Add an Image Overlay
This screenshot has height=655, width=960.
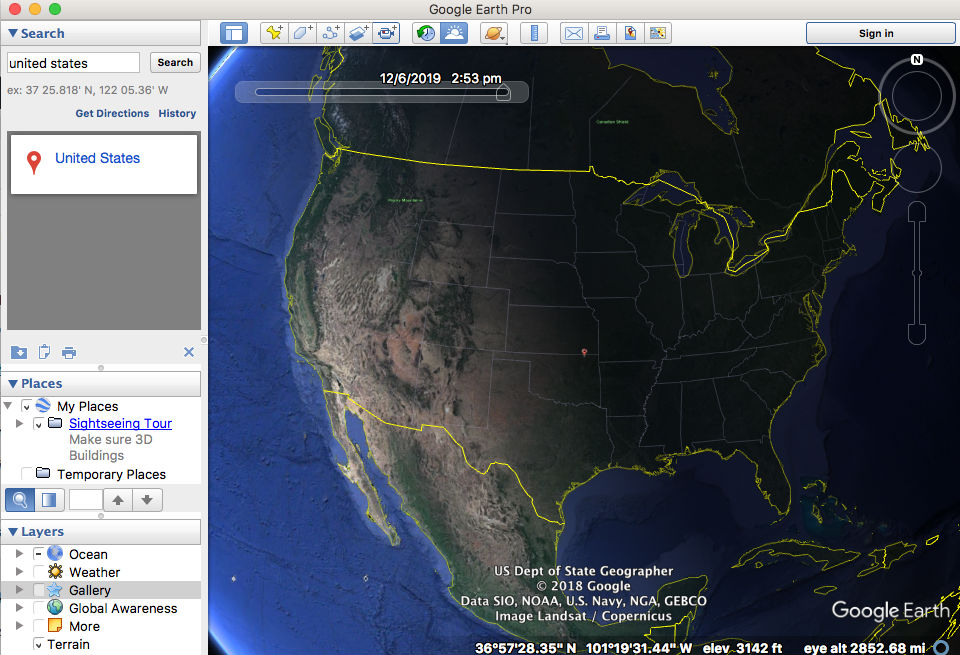tap(357, 33)
